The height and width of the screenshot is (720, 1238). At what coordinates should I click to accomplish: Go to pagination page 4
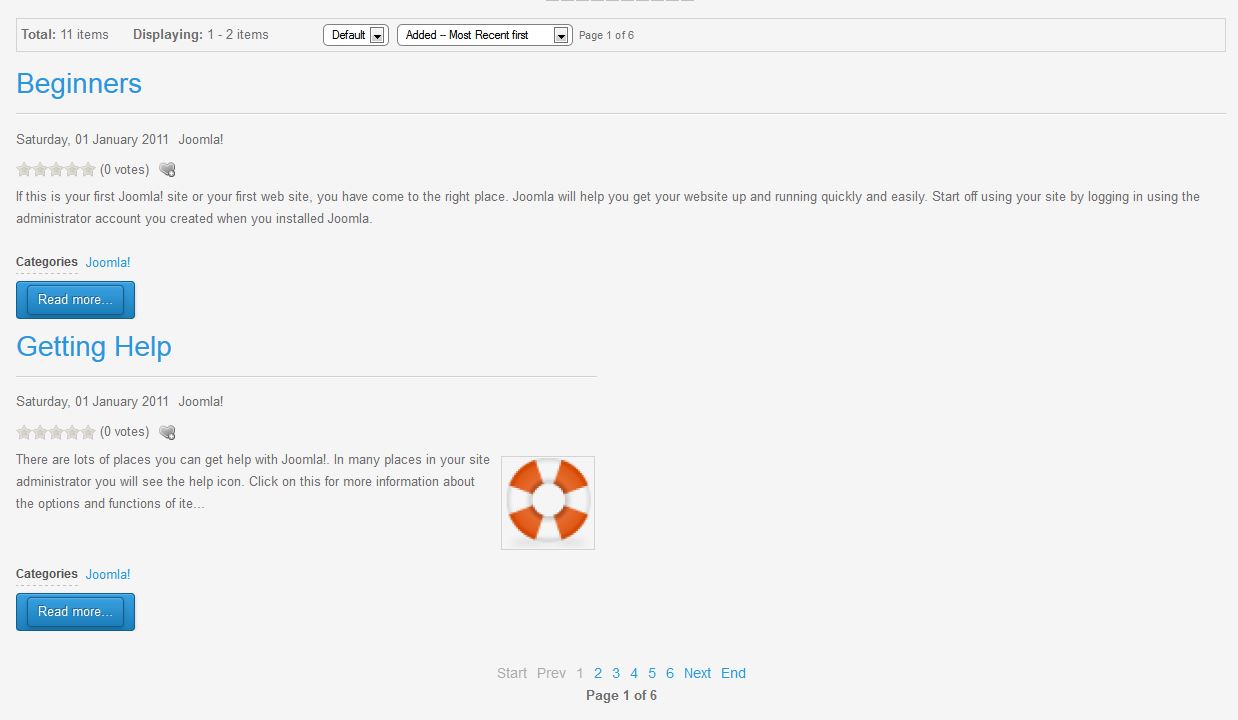(x=634, y=673)
